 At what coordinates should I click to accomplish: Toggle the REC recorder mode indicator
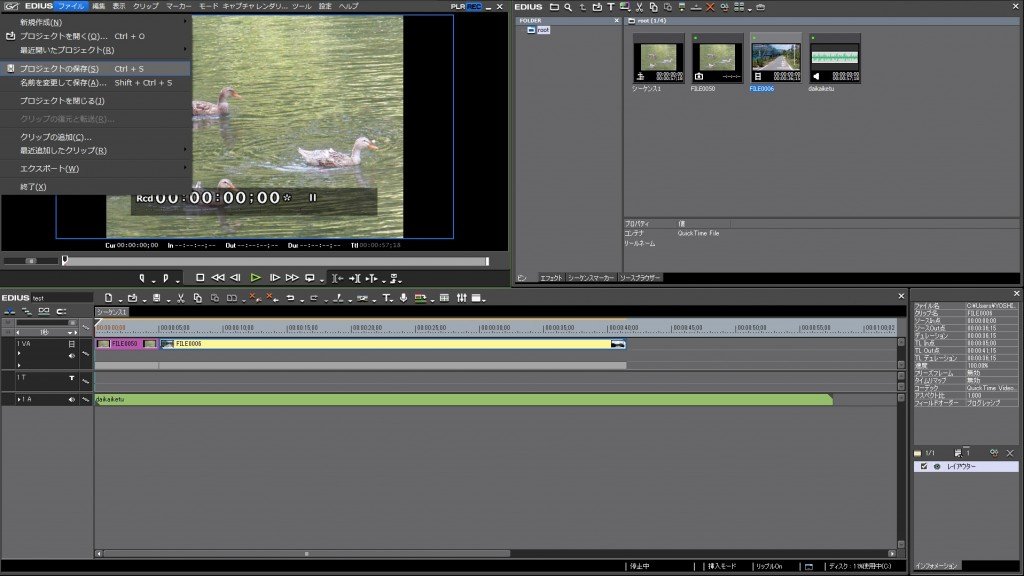point(473,7)
